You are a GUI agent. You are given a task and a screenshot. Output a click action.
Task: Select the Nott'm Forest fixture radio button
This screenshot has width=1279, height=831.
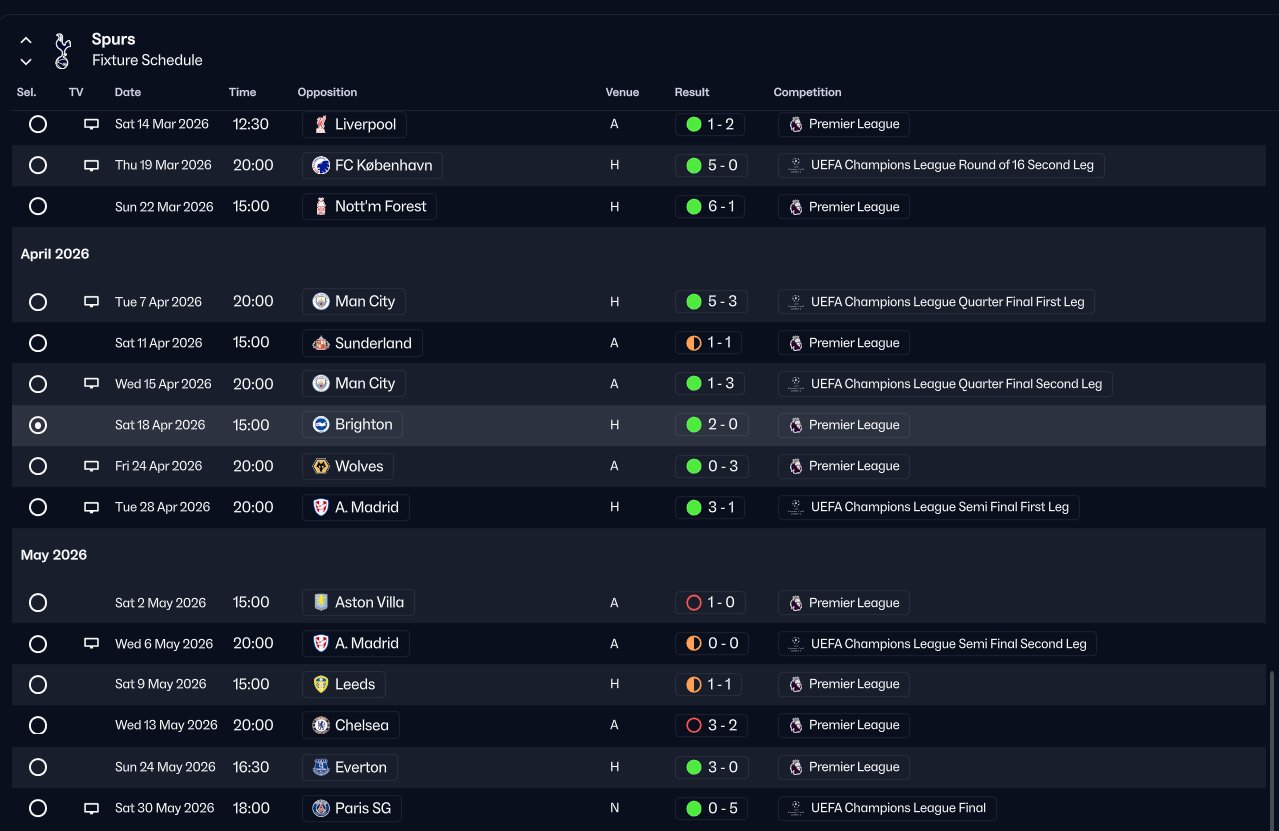(x=38, y=207)
